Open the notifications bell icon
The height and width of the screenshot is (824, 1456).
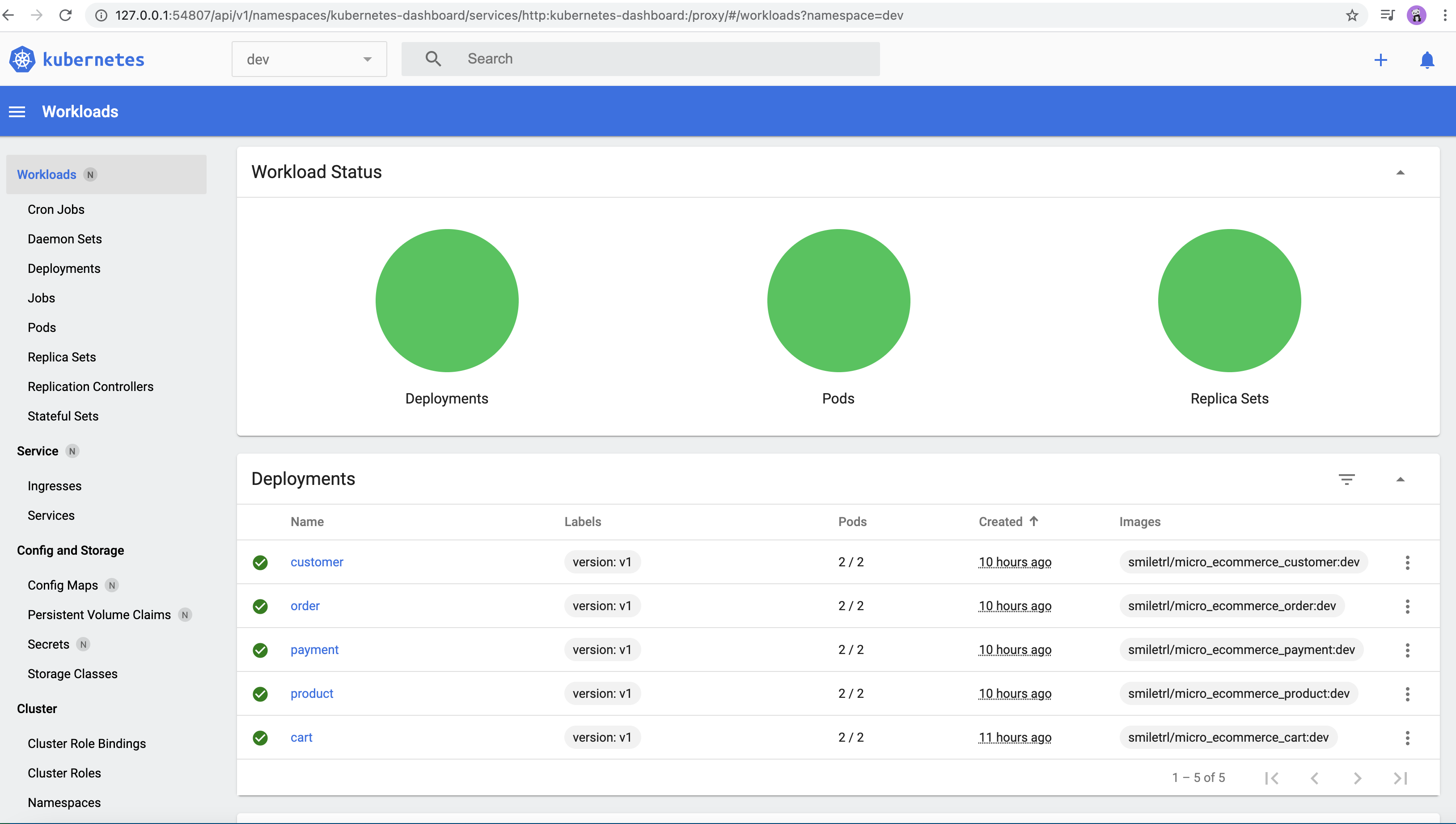(1426, 60)
